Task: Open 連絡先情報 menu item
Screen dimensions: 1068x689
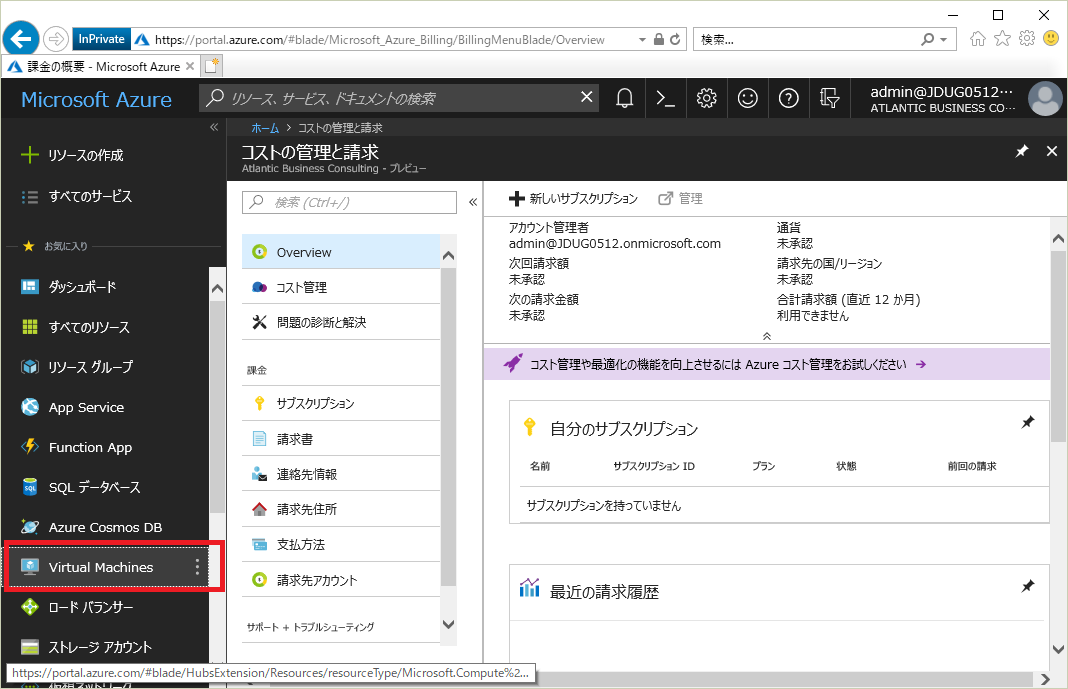Action: pos(341,474)
